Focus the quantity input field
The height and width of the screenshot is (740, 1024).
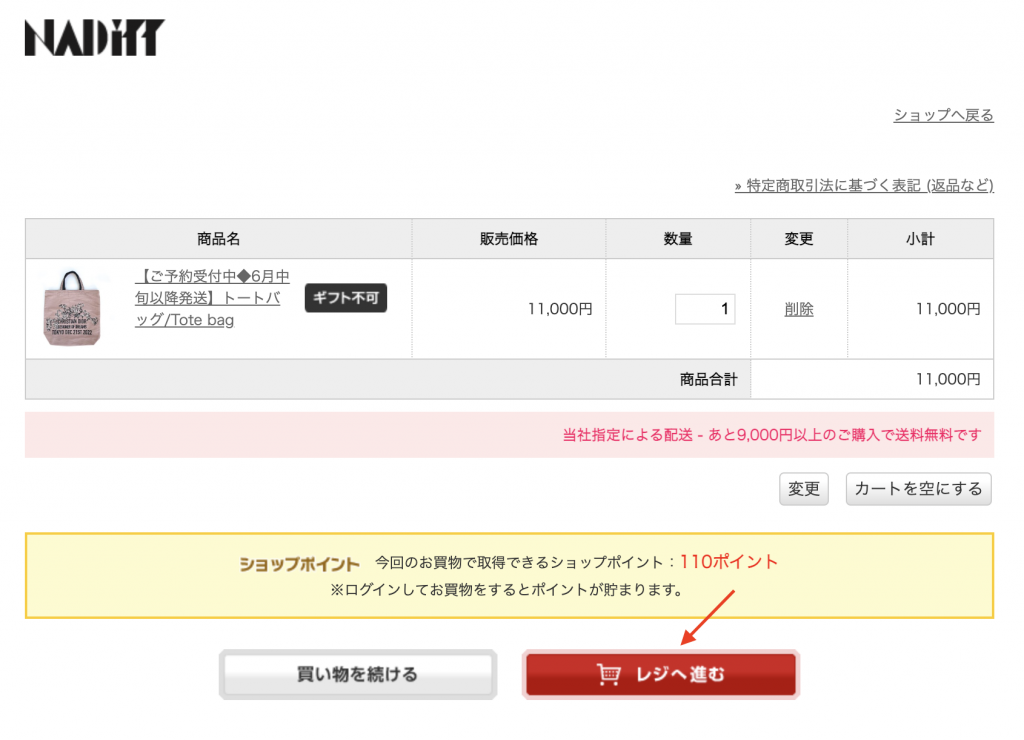(704, 309)
